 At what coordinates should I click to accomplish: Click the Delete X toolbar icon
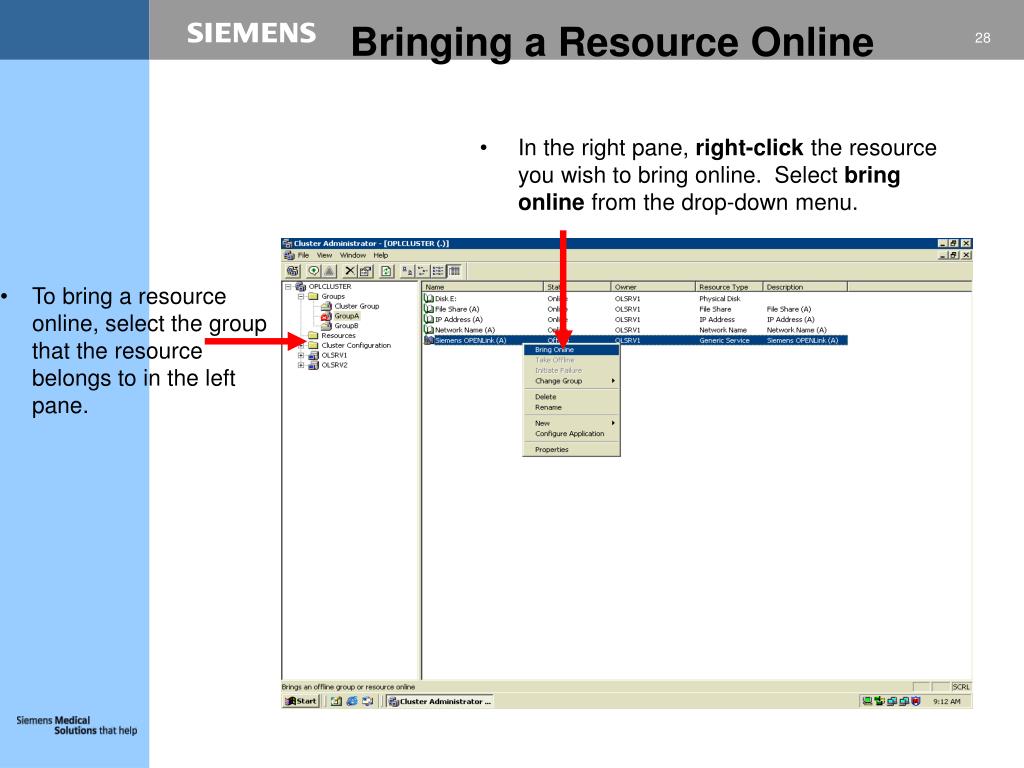coord(350,271)
